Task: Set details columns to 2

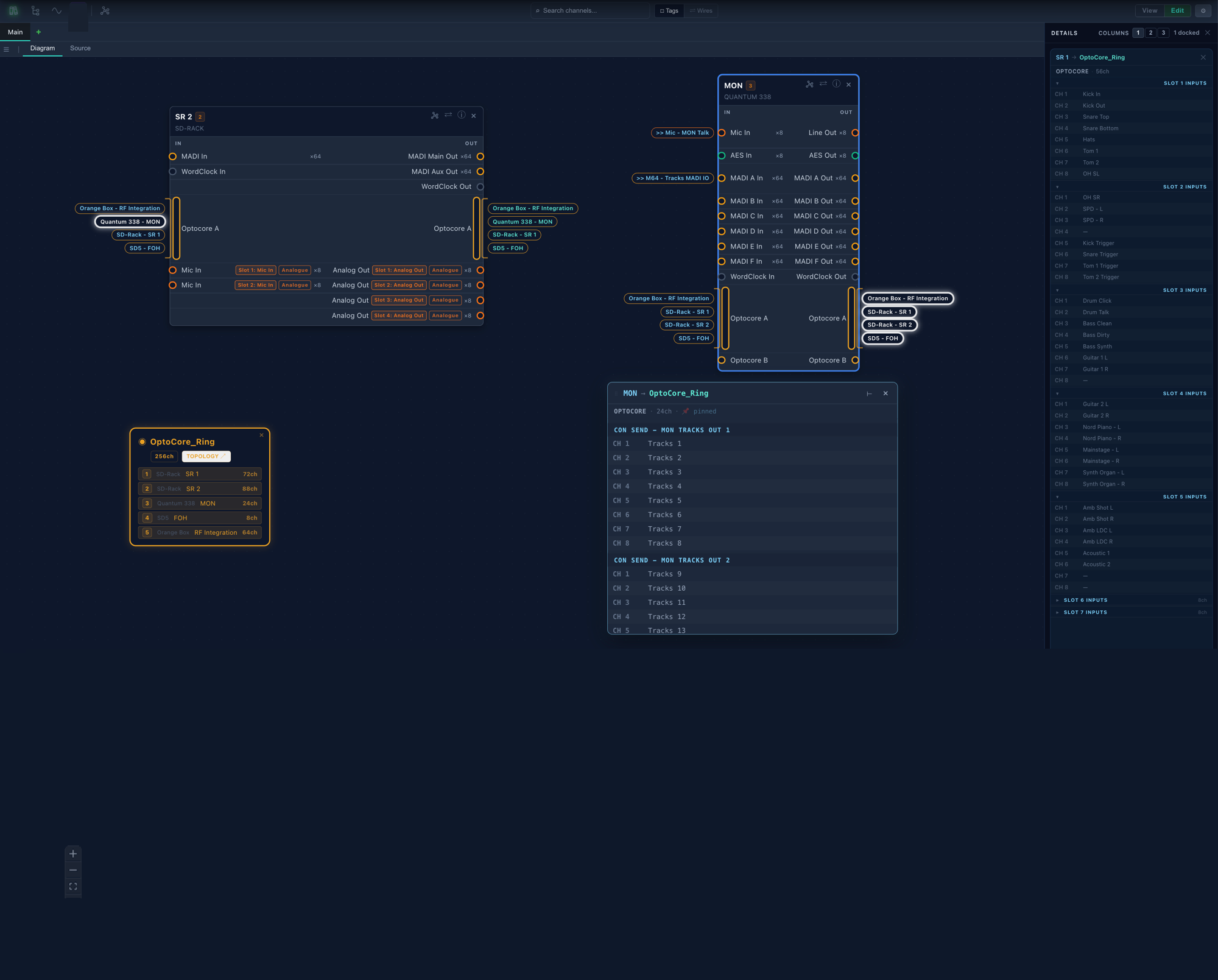Action: coord(1150,33)
